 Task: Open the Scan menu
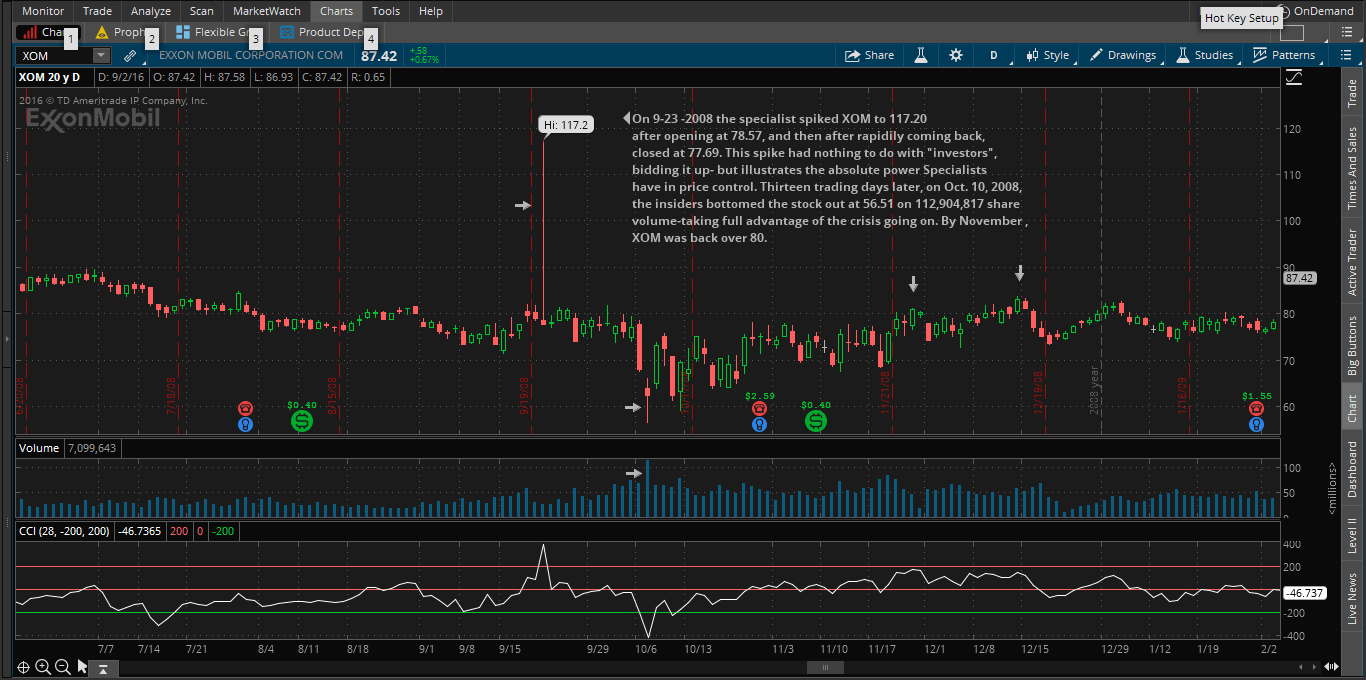coord(201,11)
